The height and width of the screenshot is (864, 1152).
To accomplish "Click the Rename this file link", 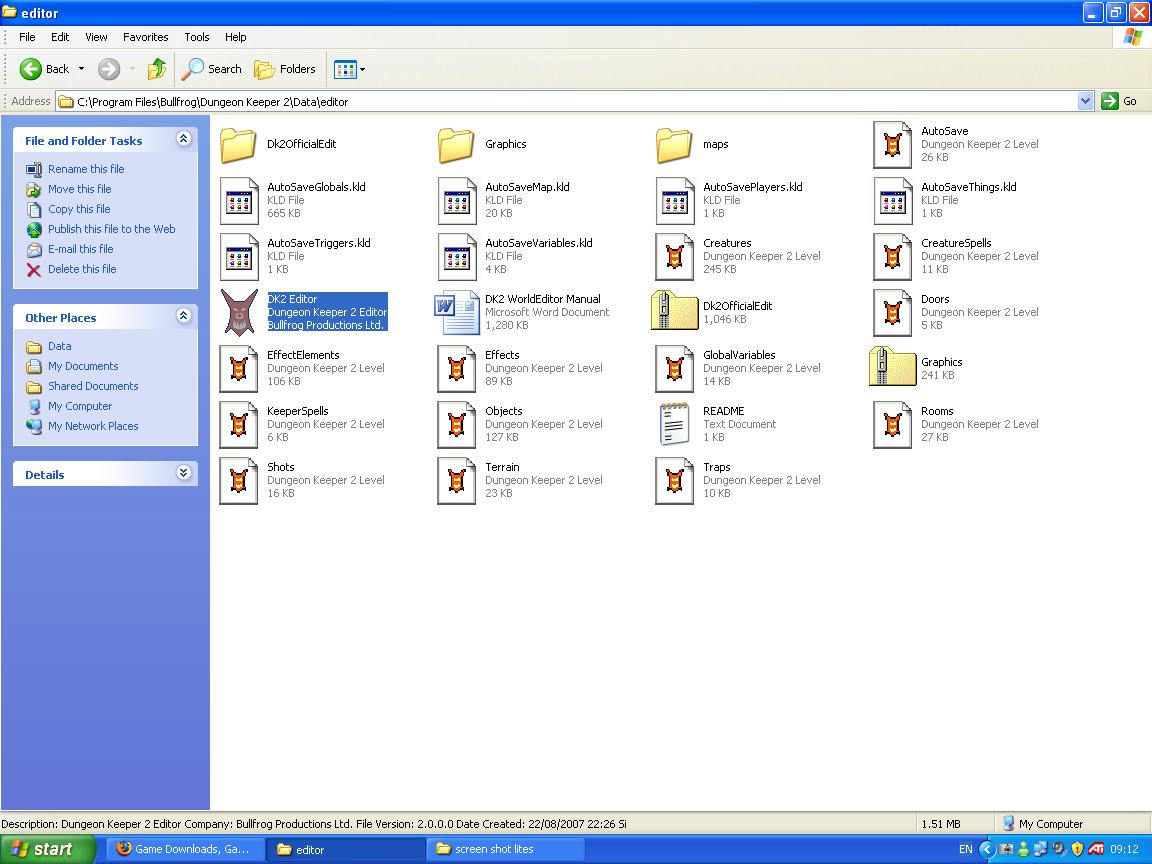I will [86, 169].
